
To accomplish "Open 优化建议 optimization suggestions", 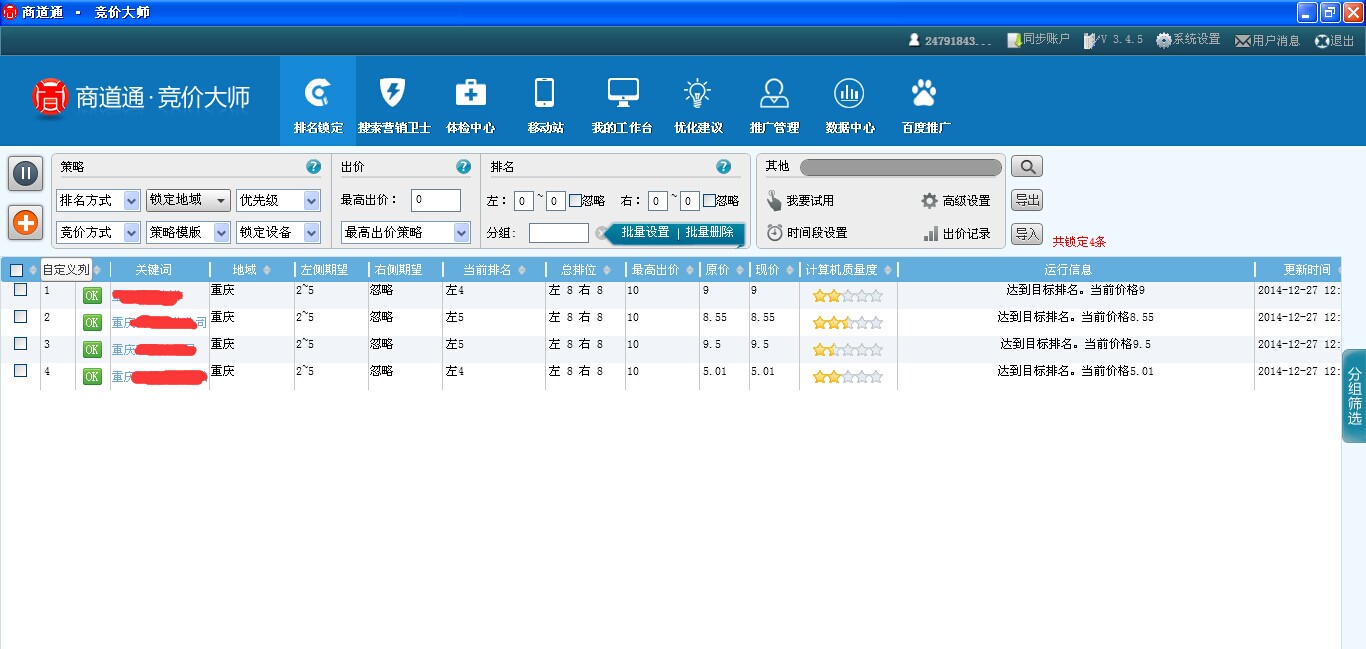I will click(x=697, y=103).
